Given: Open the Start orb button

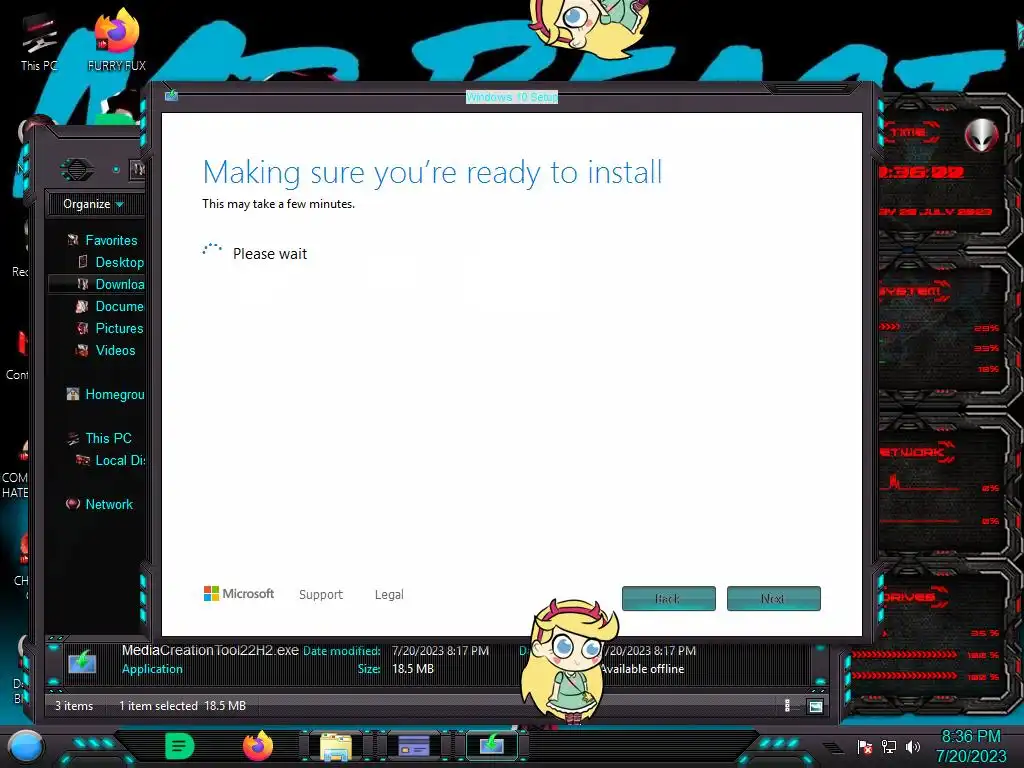Looking at the screenshot, I should [26, 746].
